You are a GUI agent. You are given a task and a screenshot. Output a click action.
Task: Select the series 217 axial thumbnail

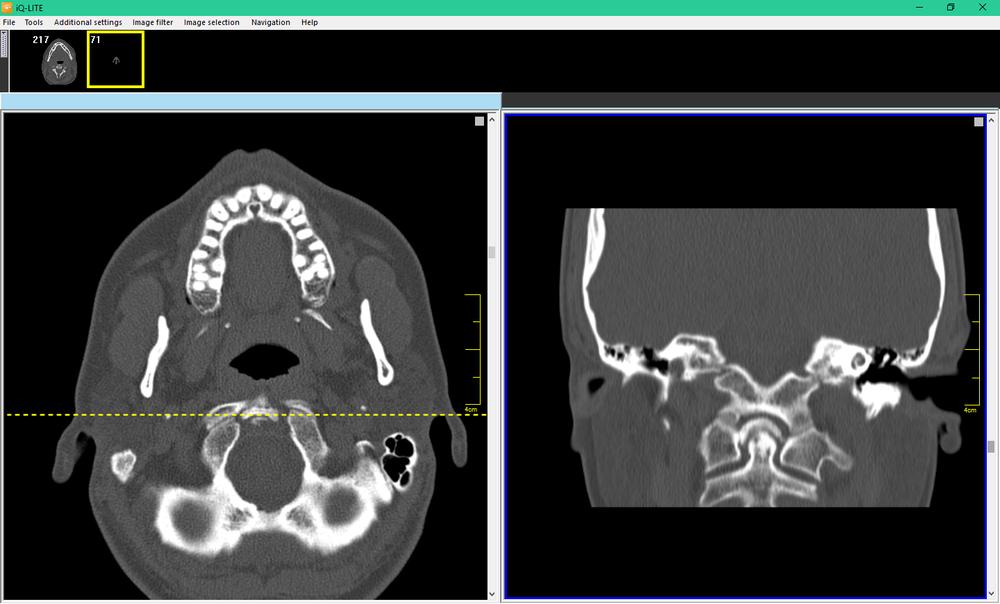(58, 60)
